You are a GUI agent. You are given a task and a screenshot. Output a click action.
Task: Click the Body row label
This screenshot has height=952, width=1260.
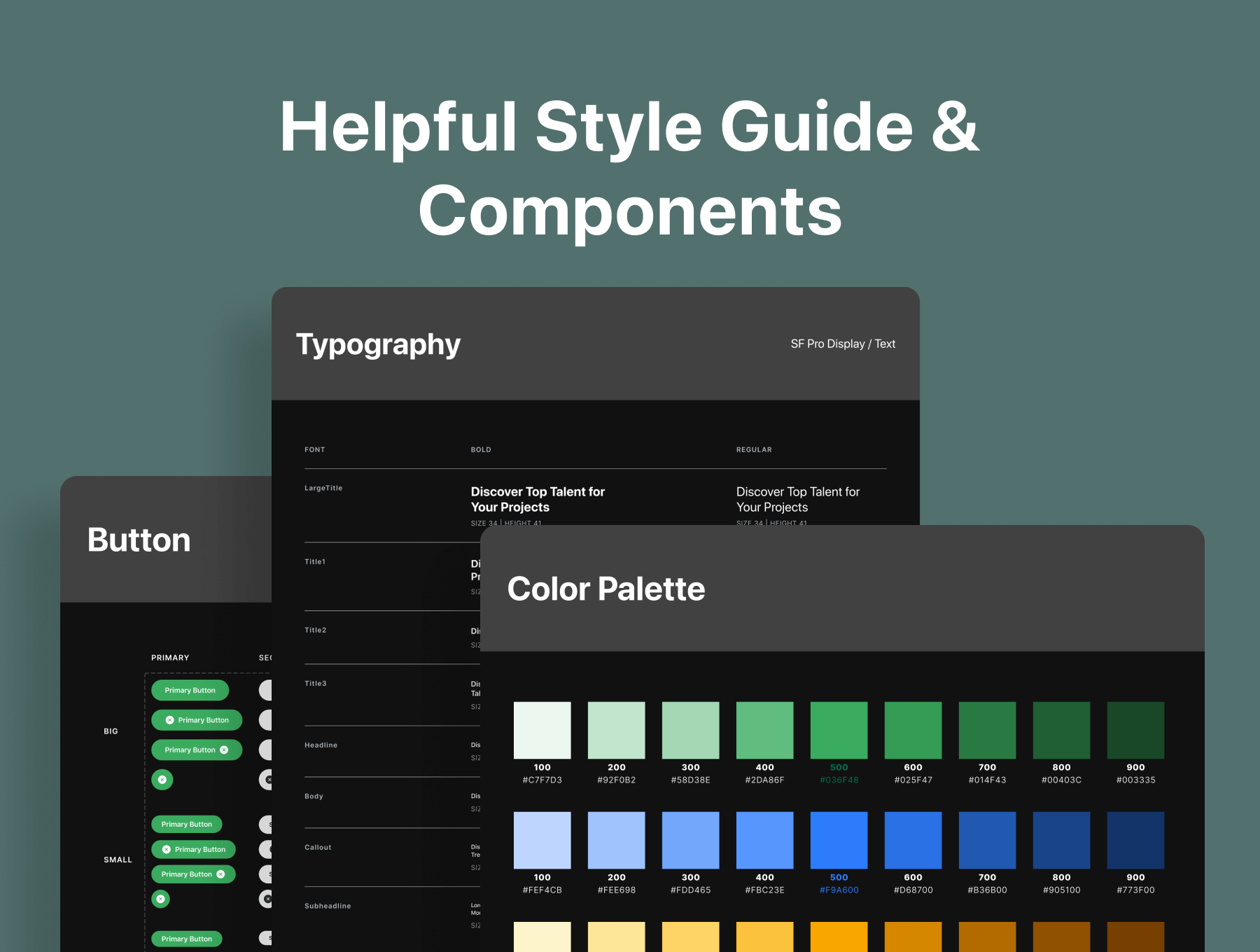coord(314,796)
